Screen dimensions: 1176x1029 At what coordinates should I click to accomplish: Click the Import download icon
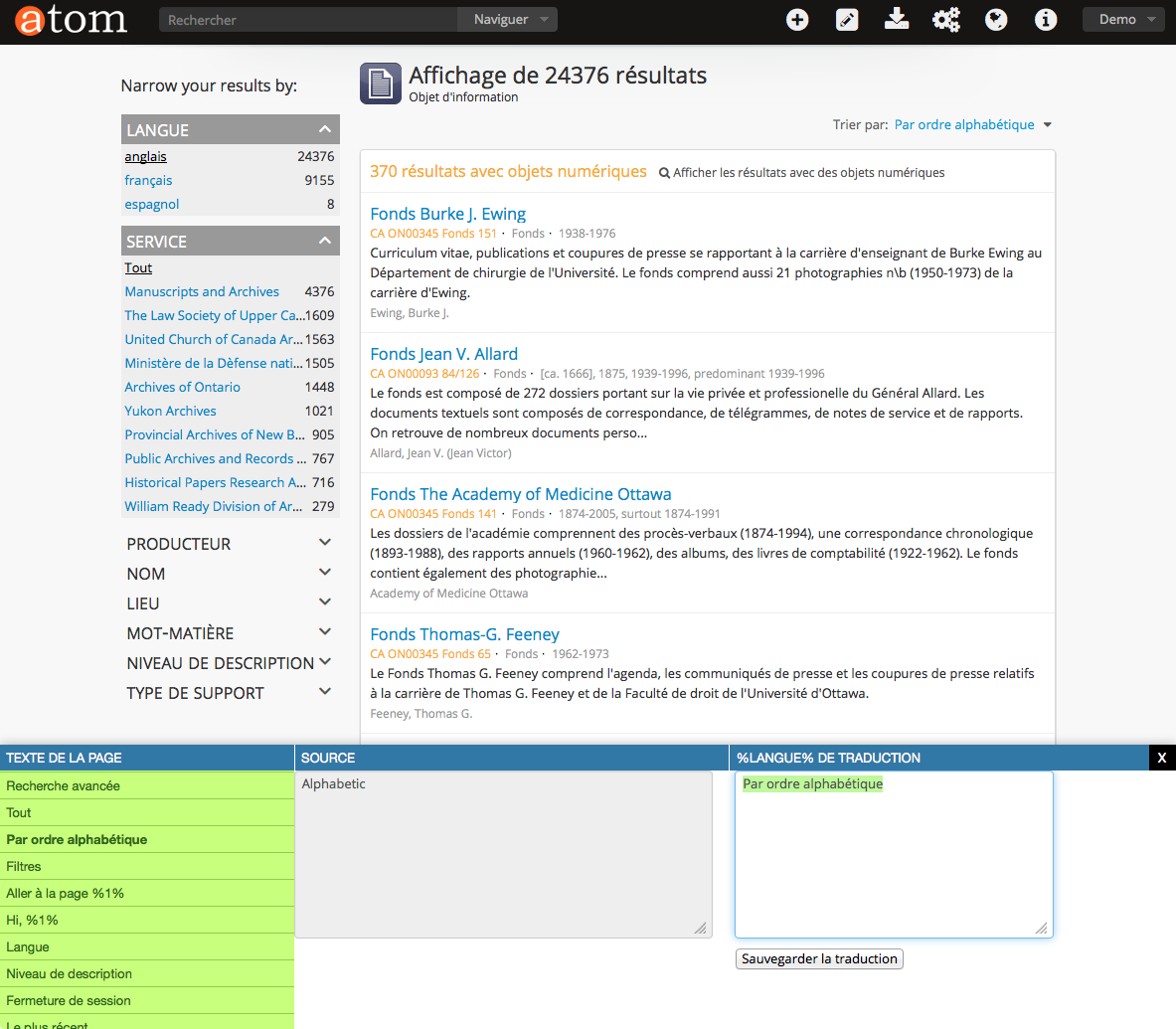[x=897, y=20]
